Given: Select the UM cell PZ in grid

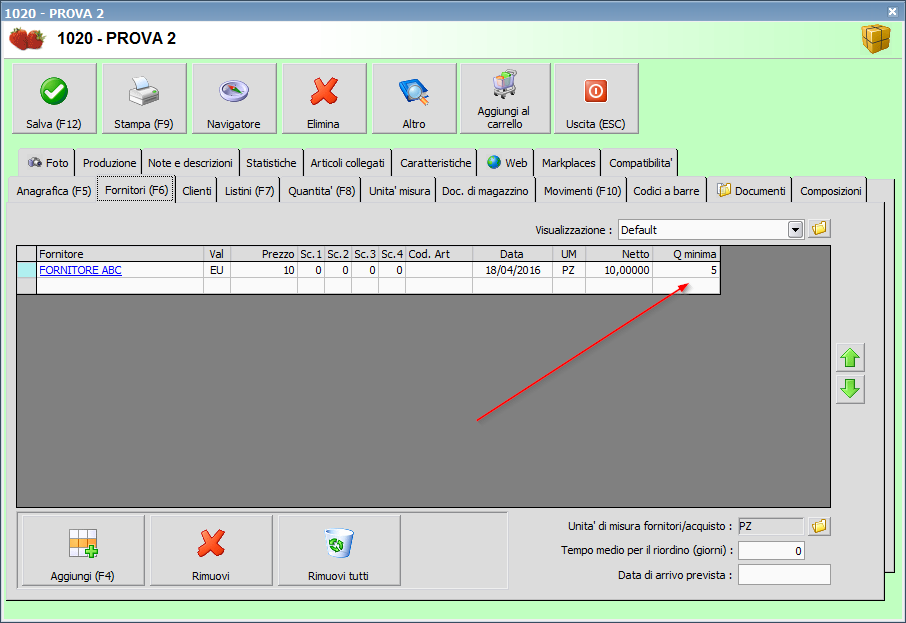Looking at the screenshot, I should pyautogui.click(x=569, y=270).
